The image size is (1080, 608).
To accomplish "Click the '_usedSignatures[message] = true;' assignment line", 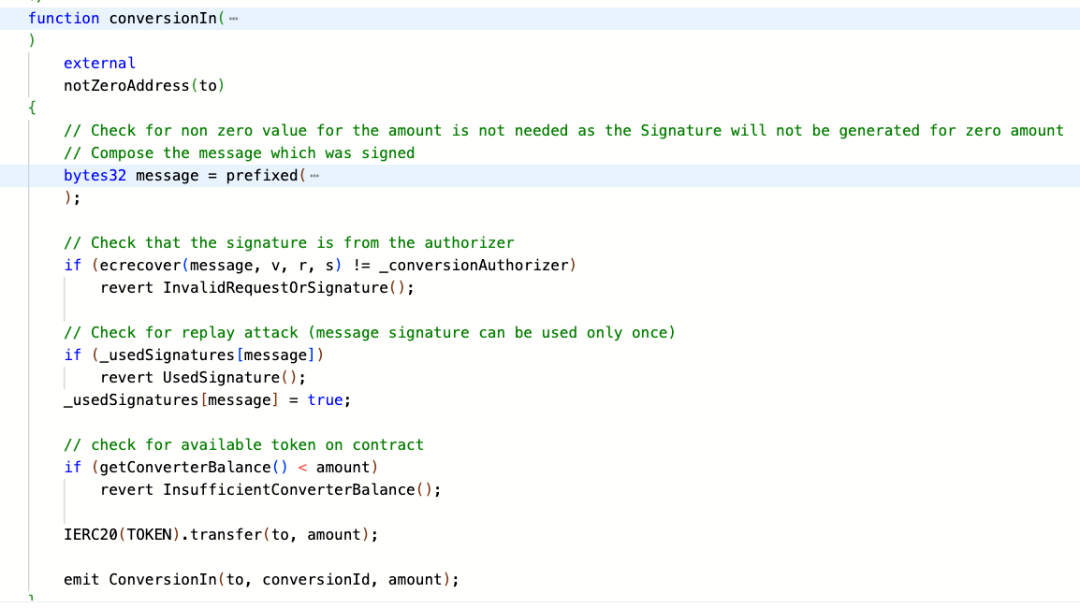I will (207, 400).
